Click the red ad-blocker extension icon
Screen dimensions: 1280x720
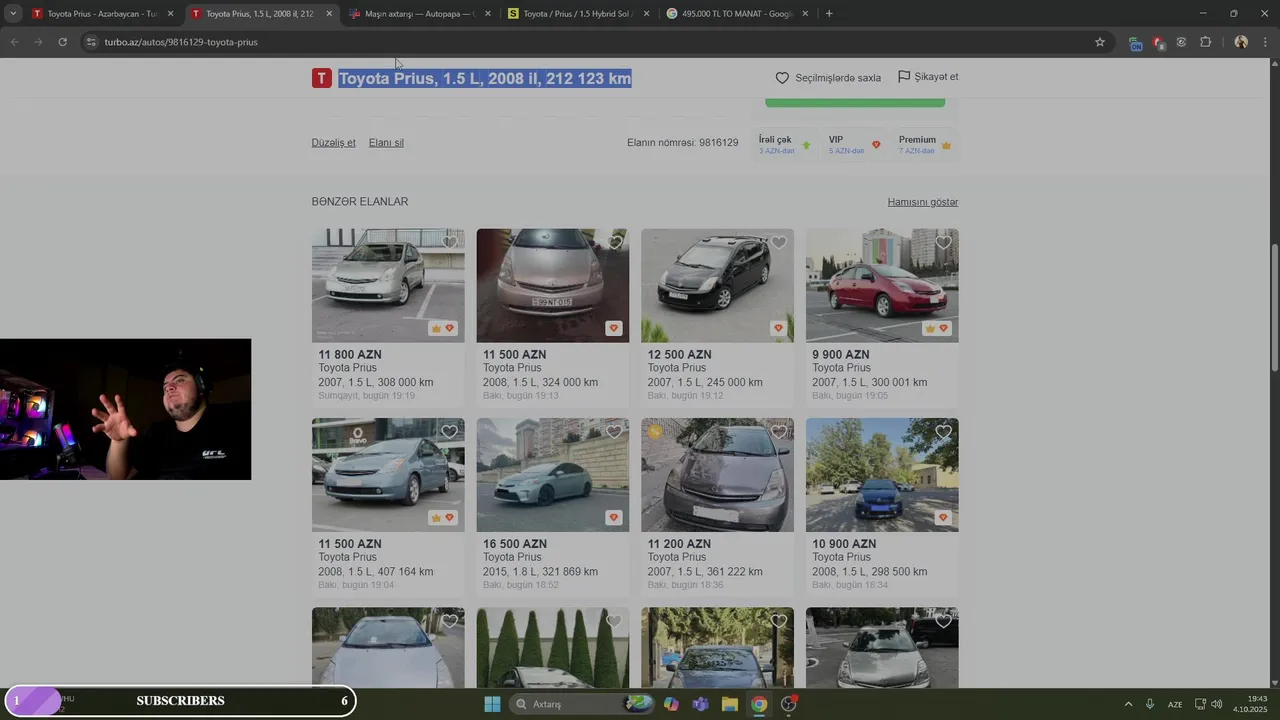(1158, 43)
